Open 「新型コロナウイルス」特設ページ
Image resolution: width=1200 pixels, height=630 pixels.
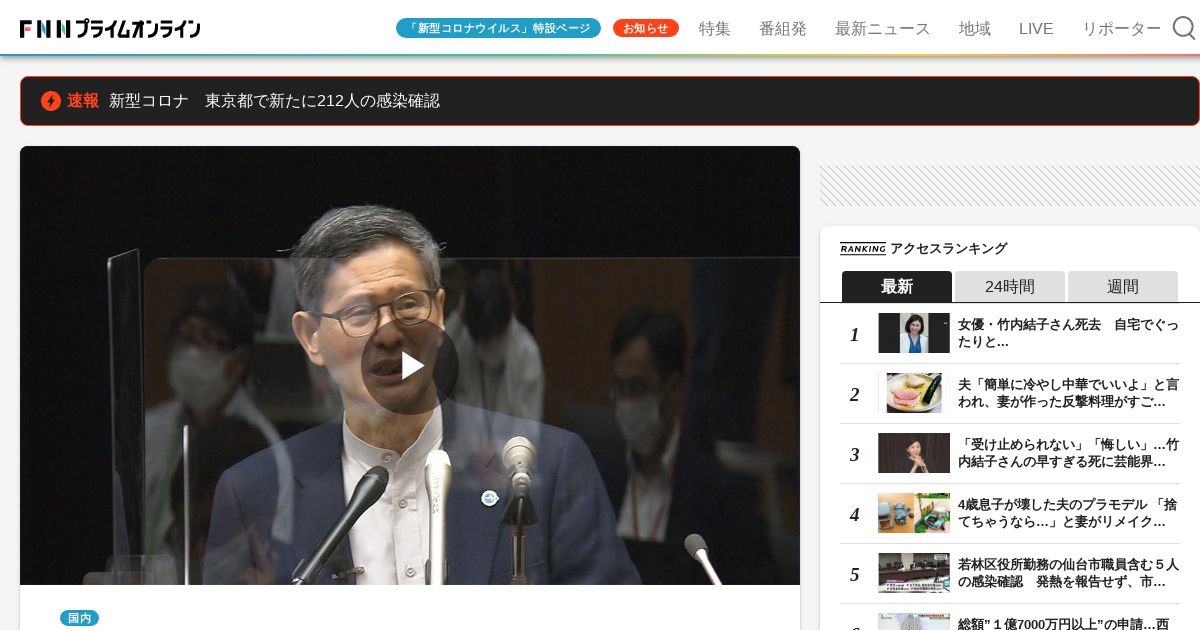(x=498, y=28)
